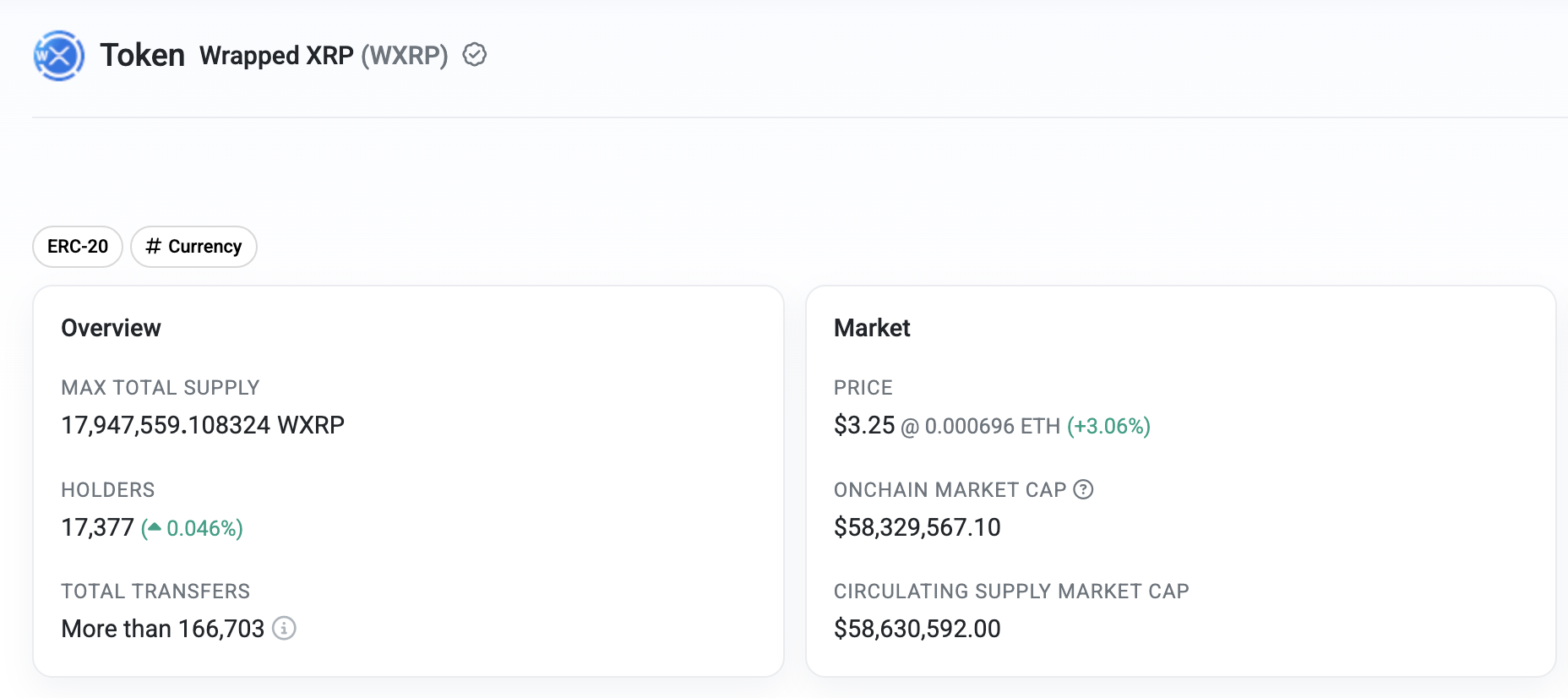Click the info icon after total transfers
This screenshot has height=698, width=1568.
[x=284, y=629]
